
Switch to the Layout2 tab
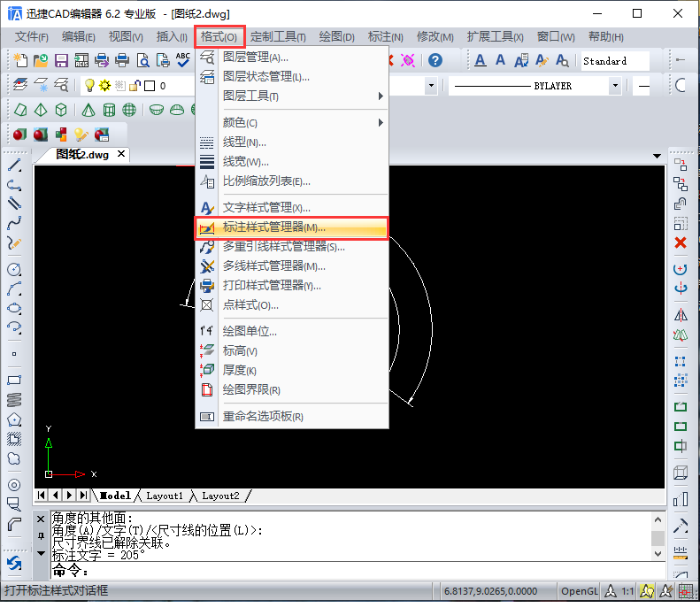point(221,496)
